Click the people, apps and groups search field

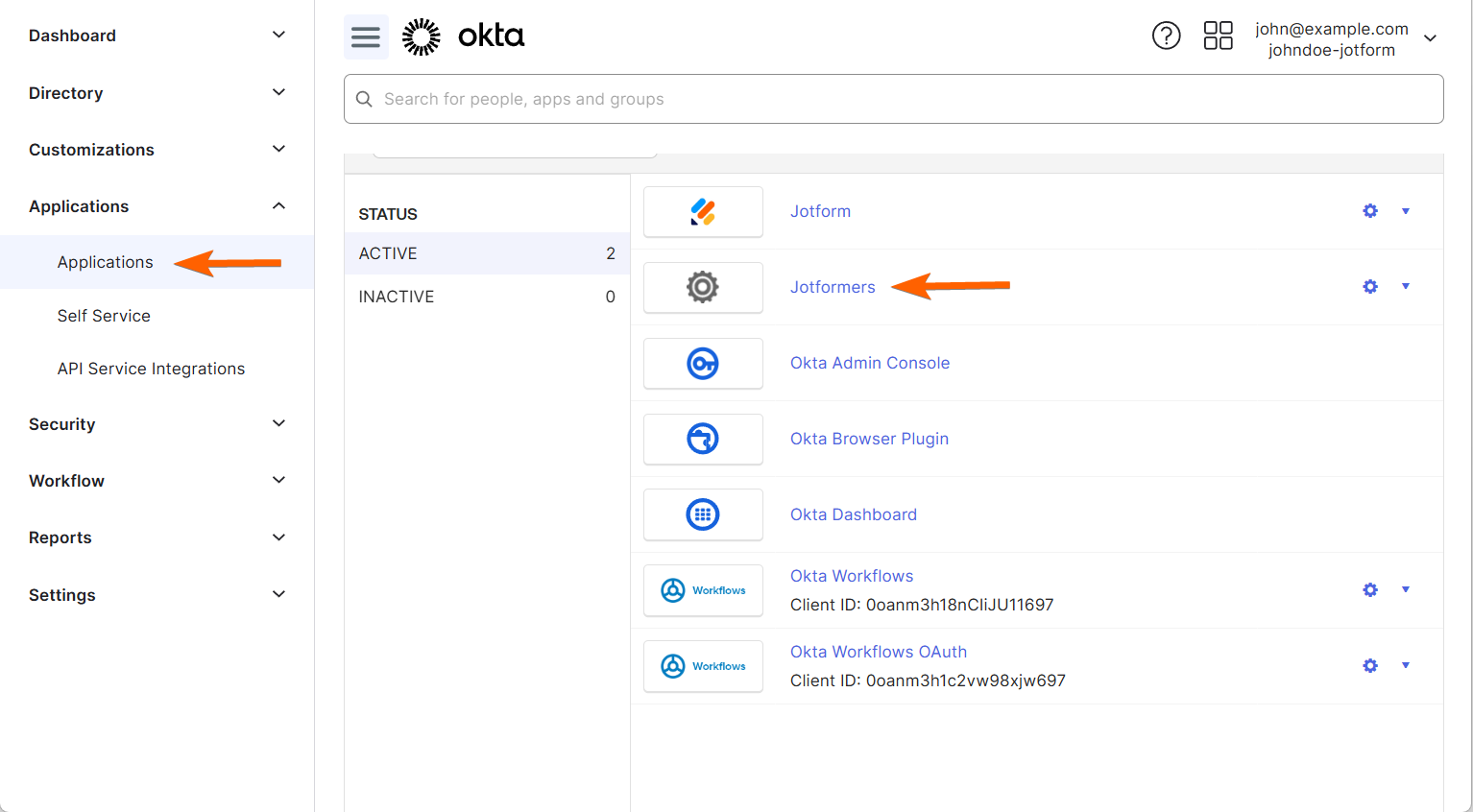tap(893, 99)
